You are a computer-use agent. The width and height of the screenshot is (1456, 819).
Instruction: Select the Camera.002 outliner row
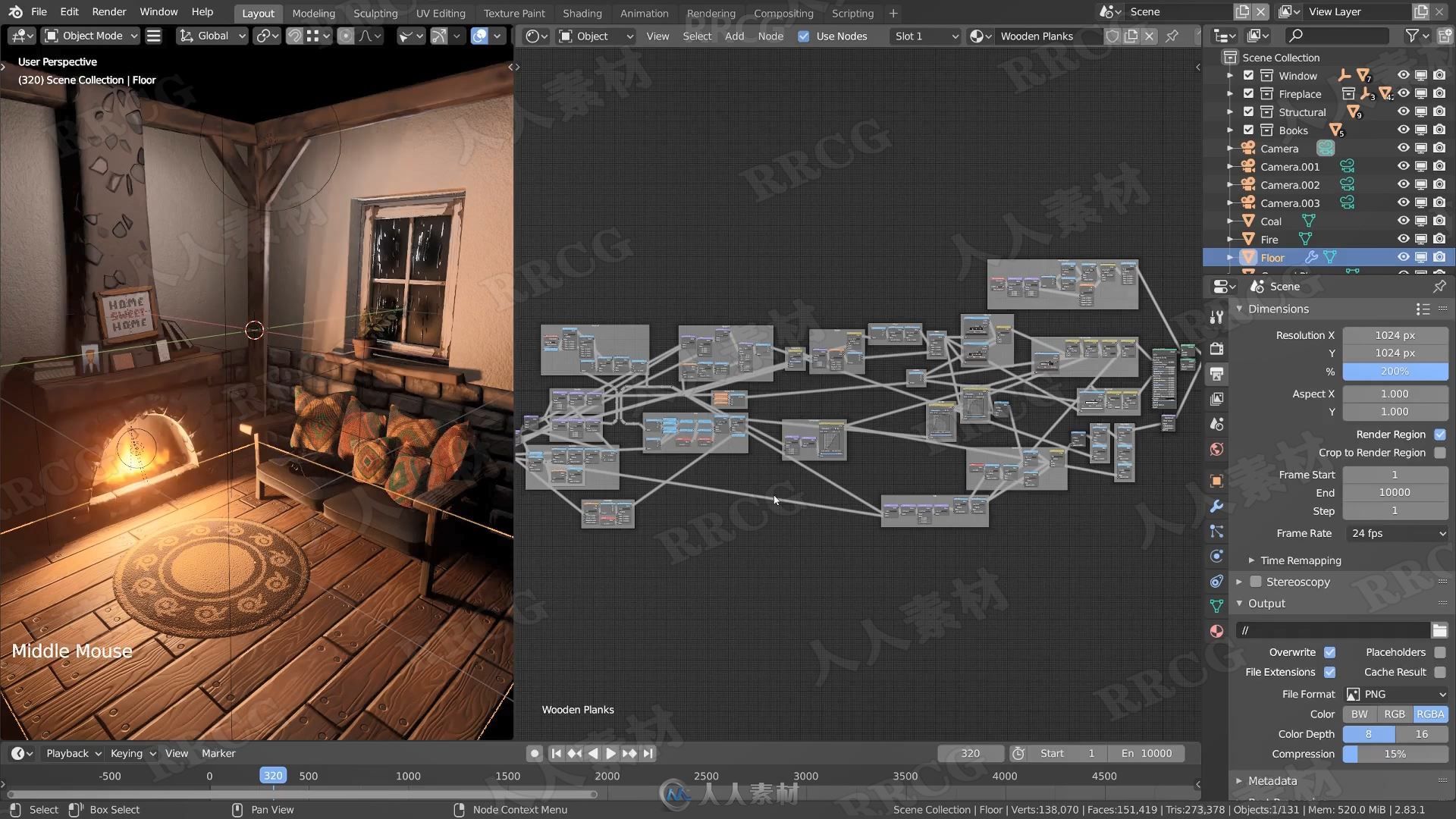(x=1329, y=184)
